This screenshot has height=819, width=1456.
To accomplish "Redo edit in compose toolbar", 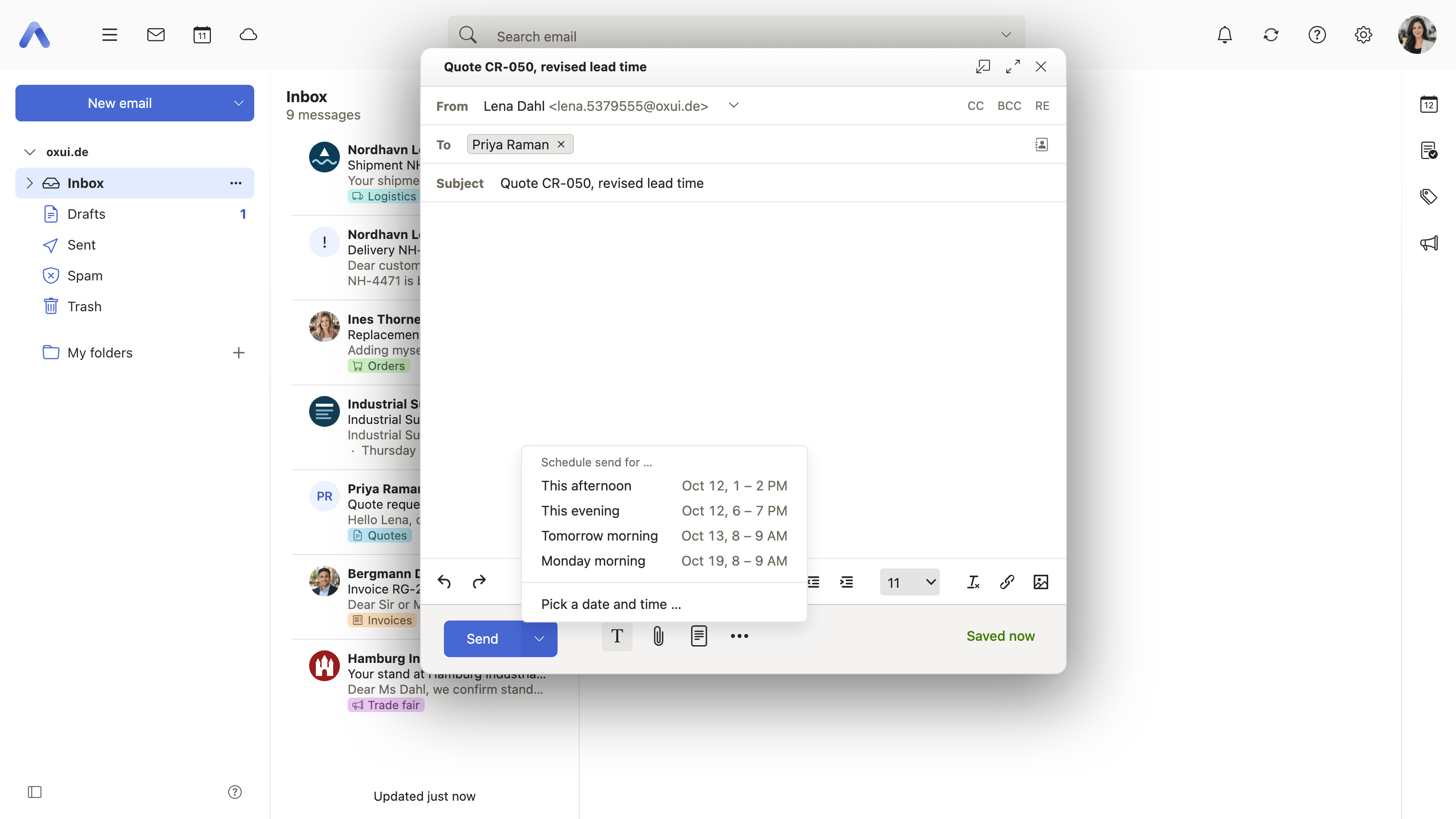I will pos(479,582).
